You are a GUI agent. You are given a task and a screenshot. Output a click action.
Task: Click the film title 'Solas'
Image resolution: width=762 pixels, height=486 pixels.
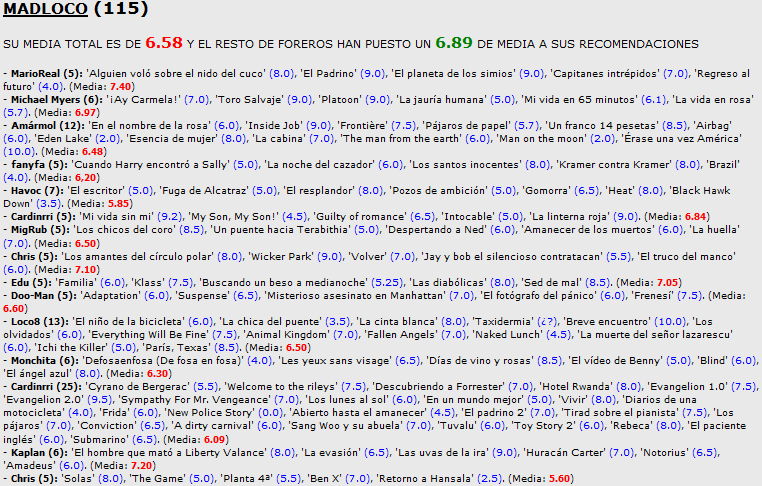pos(78,478)
